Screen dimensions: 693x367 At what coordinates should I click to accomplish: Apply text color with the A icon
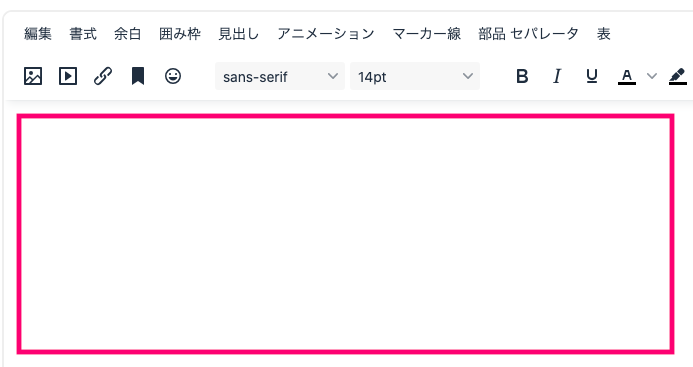pyautogui.click(x=627, y=76)
